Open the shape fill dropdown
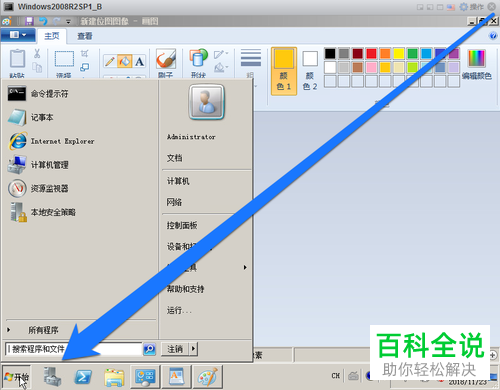The height and width of the screenshot is (390, 500). click(221, 68)
